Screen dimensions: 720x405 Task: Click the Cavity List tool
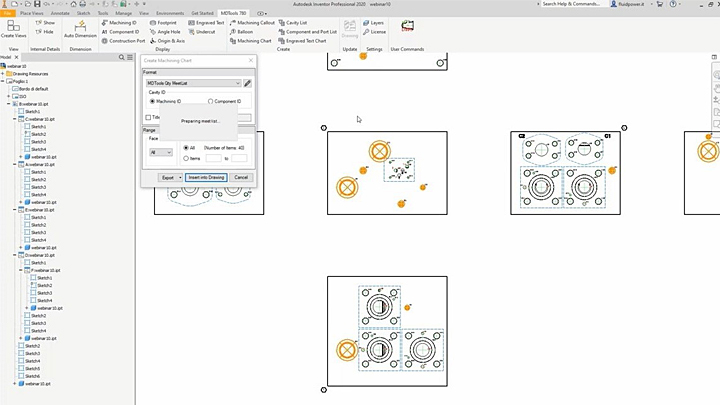coord(292,22)
